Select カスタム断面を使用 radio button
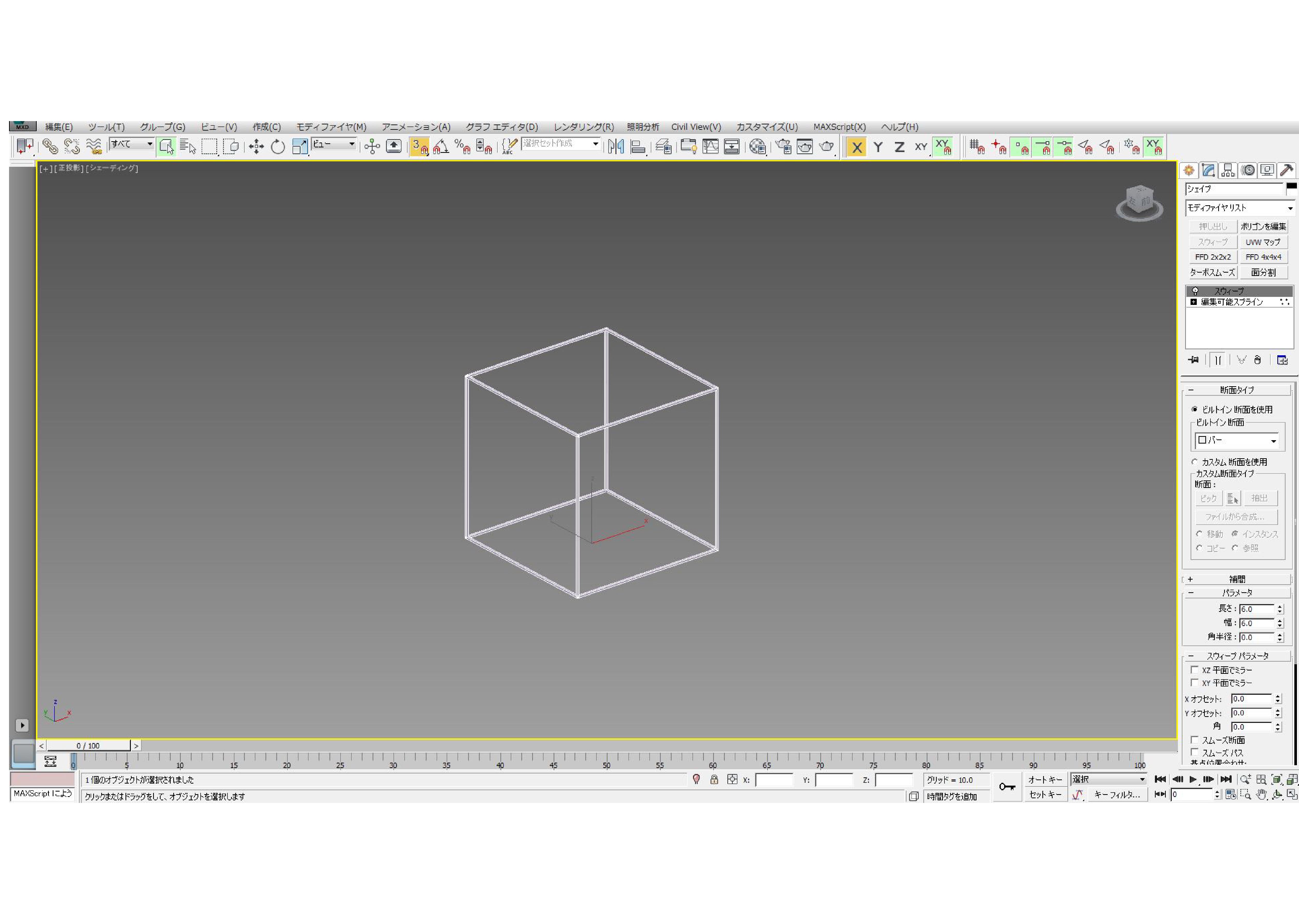Screen dimensions: 1299x924 (x=1194, y=462)
